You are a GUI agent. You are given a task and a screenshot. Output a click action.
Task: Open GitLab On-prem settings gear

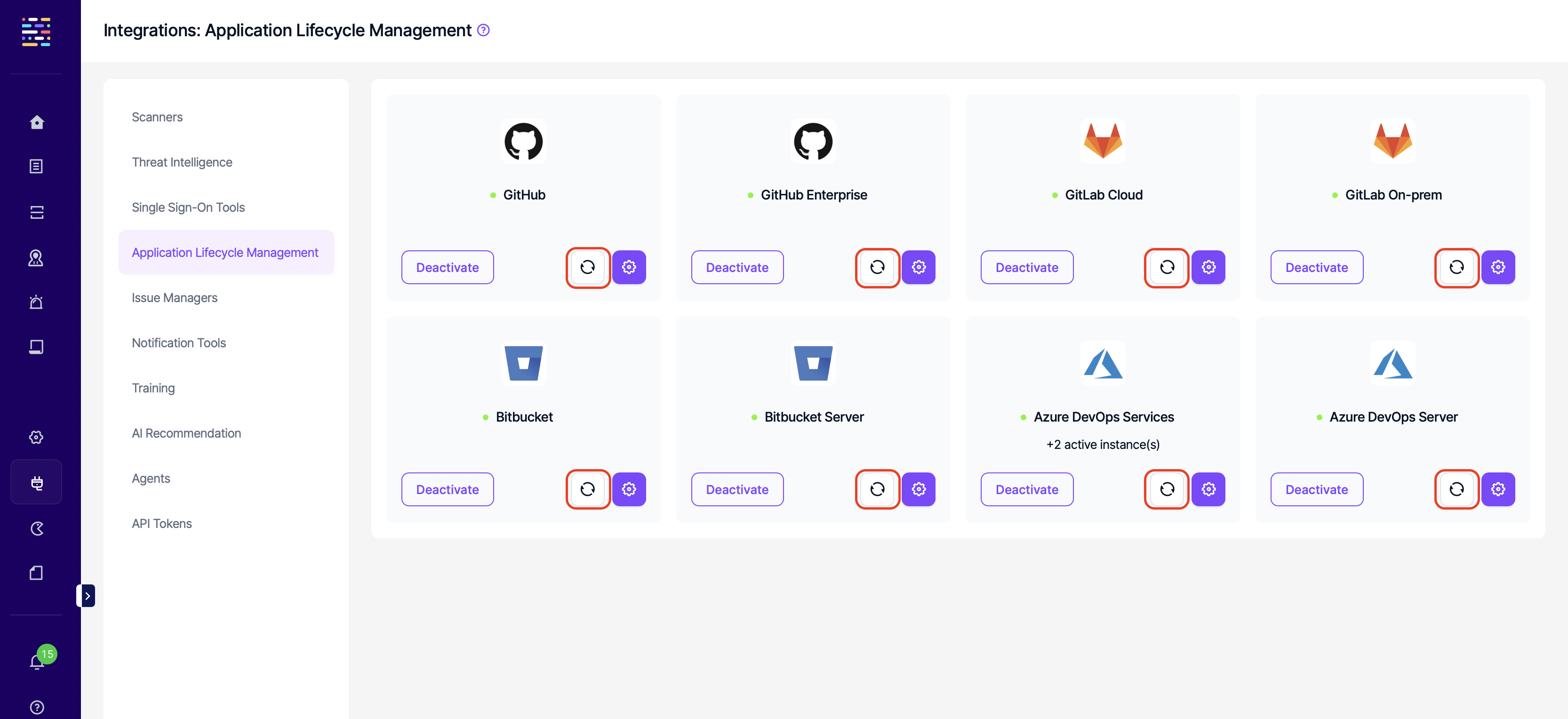pos(1498,267)
